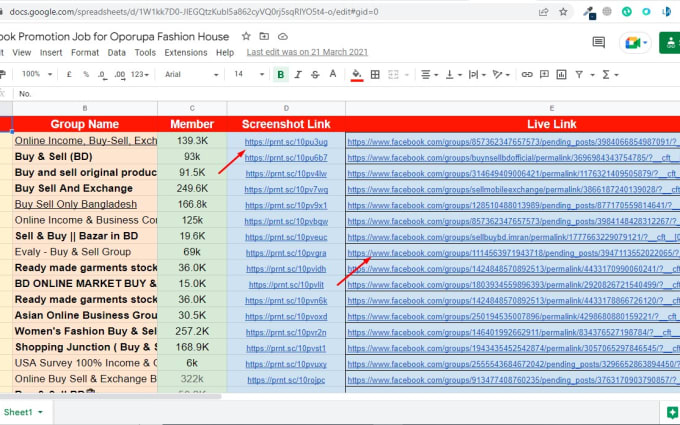Start Google Meet call button
The image size is (680, 425).
tap(636, 42)
